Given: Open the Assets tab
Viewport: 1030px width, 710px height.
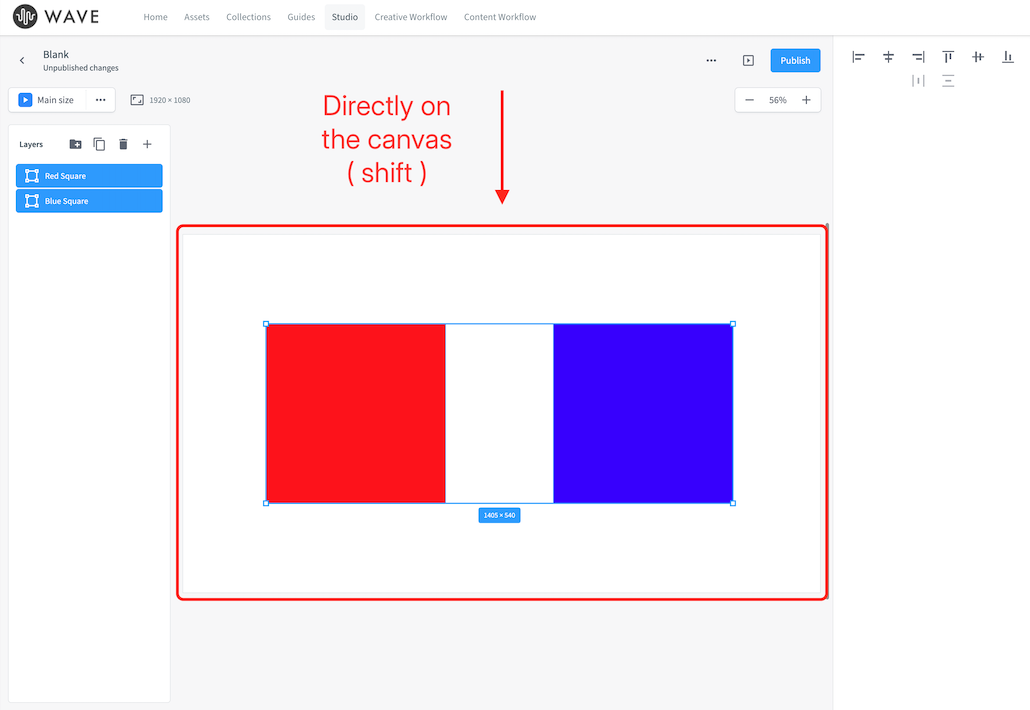Looking at the screenshot, I should pos(196,17).
